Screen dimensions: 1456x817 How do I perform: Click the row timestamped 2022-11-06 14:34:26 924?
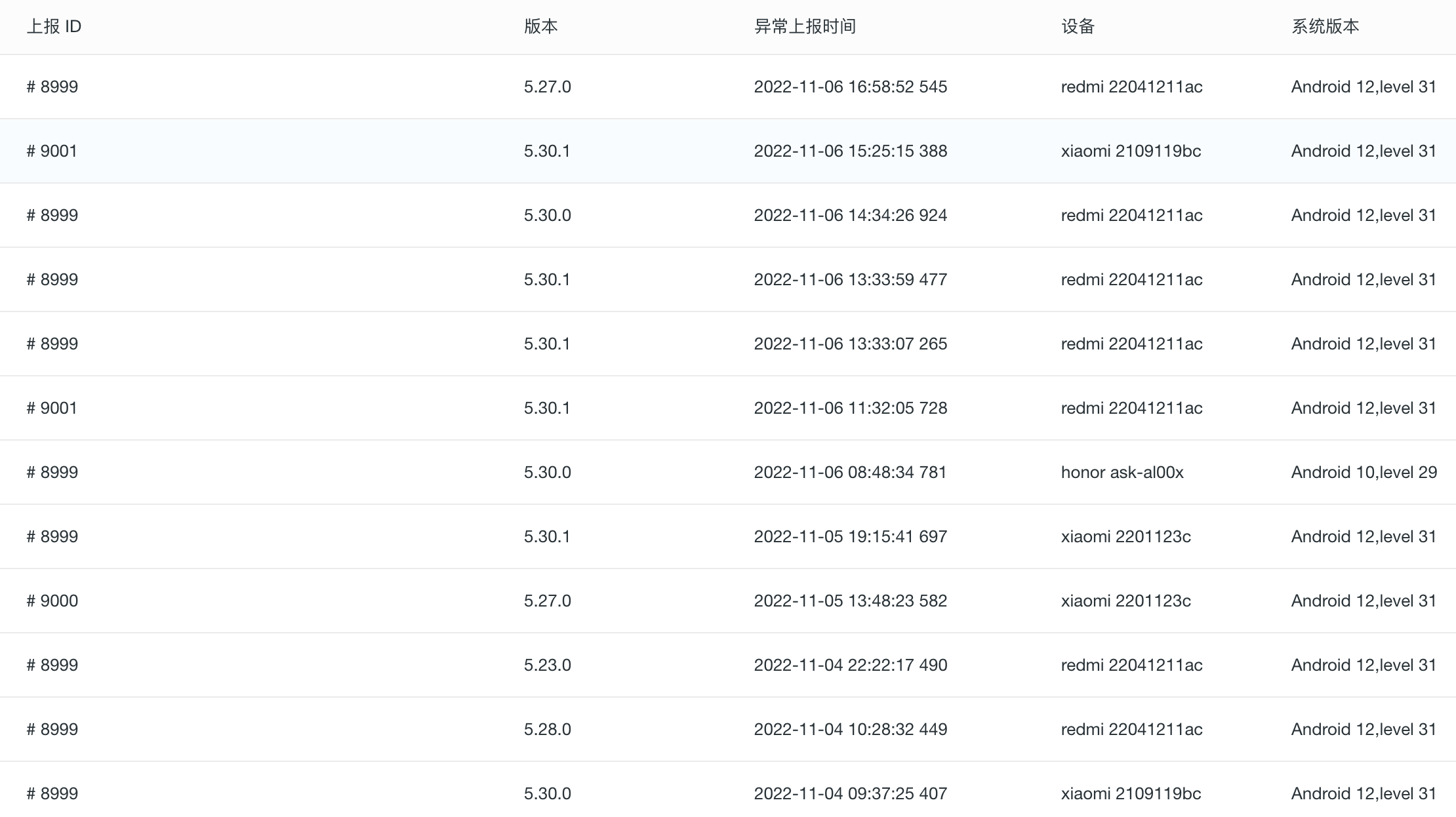[850, 215]
